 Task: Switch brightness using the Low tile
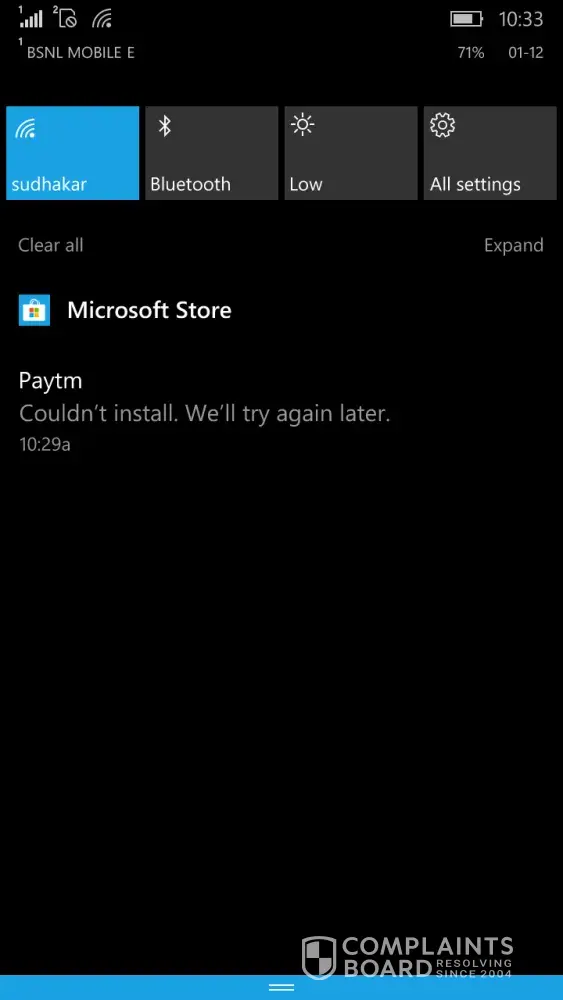[351, 153]
